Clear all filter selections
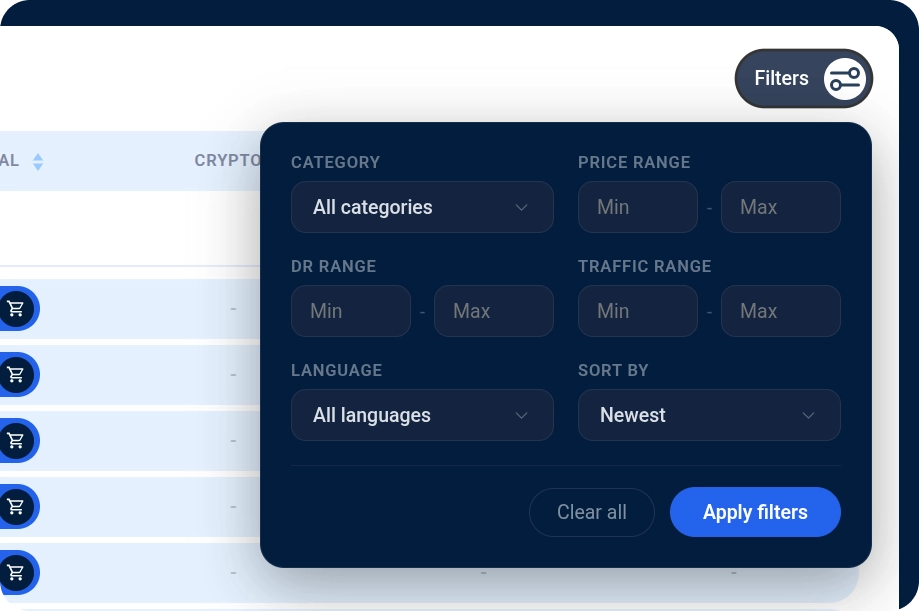919x611 pixels. 591,511
